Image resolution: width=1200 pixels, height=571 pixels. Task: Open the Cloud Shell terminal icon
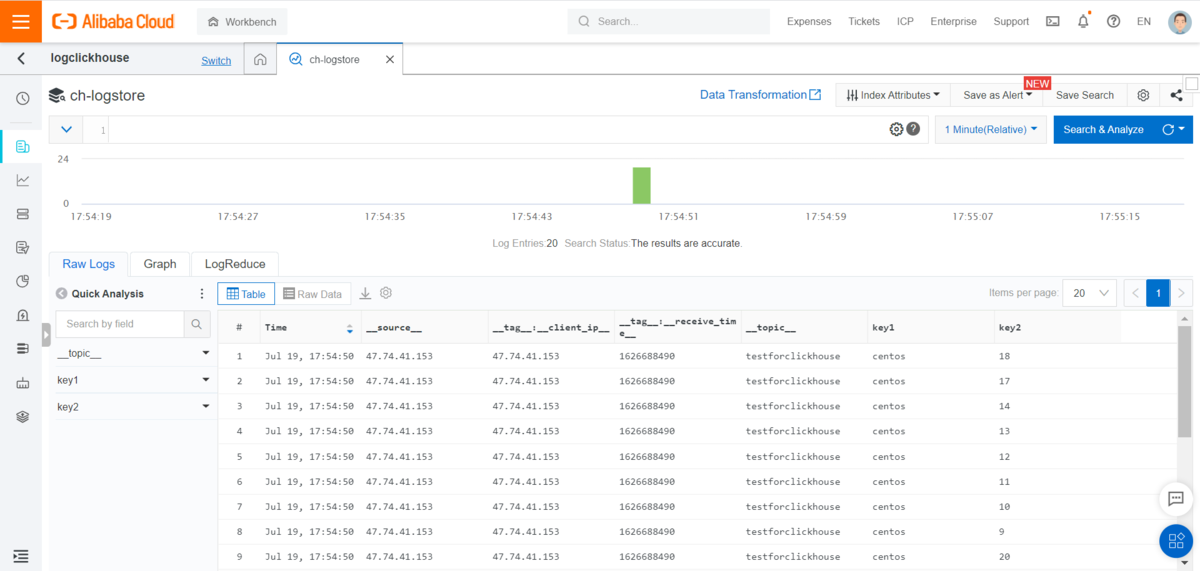click(x=1052, y=21)
